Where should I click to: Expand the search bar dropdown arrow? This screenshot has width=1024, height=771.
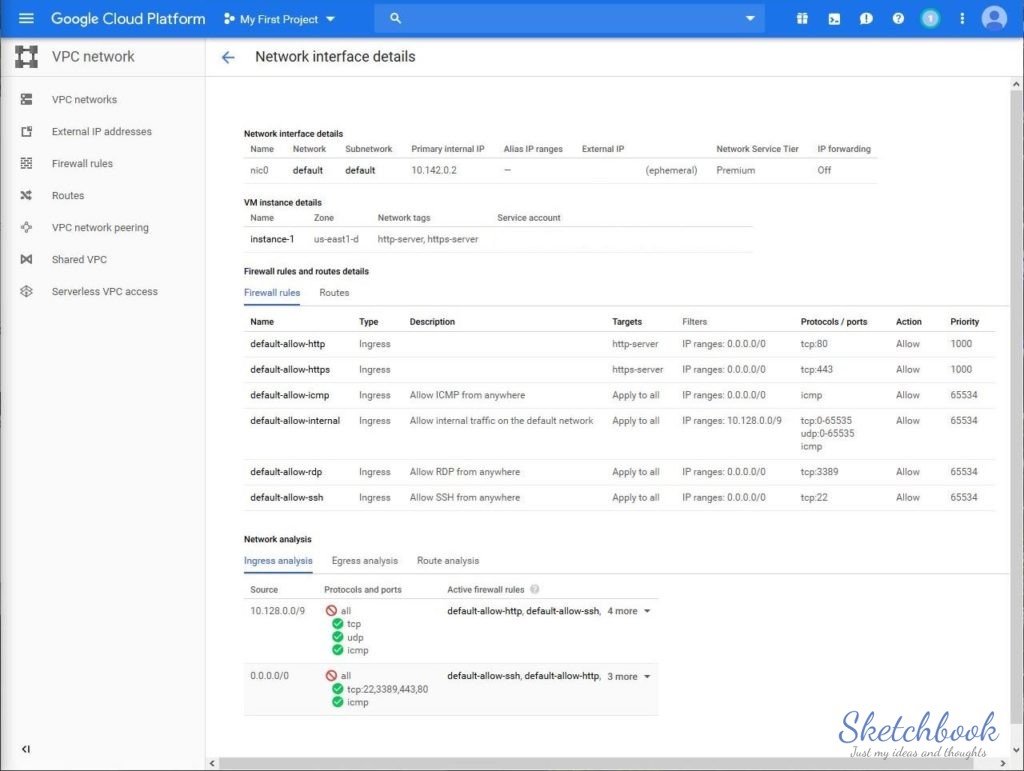(x=750, y=18)
